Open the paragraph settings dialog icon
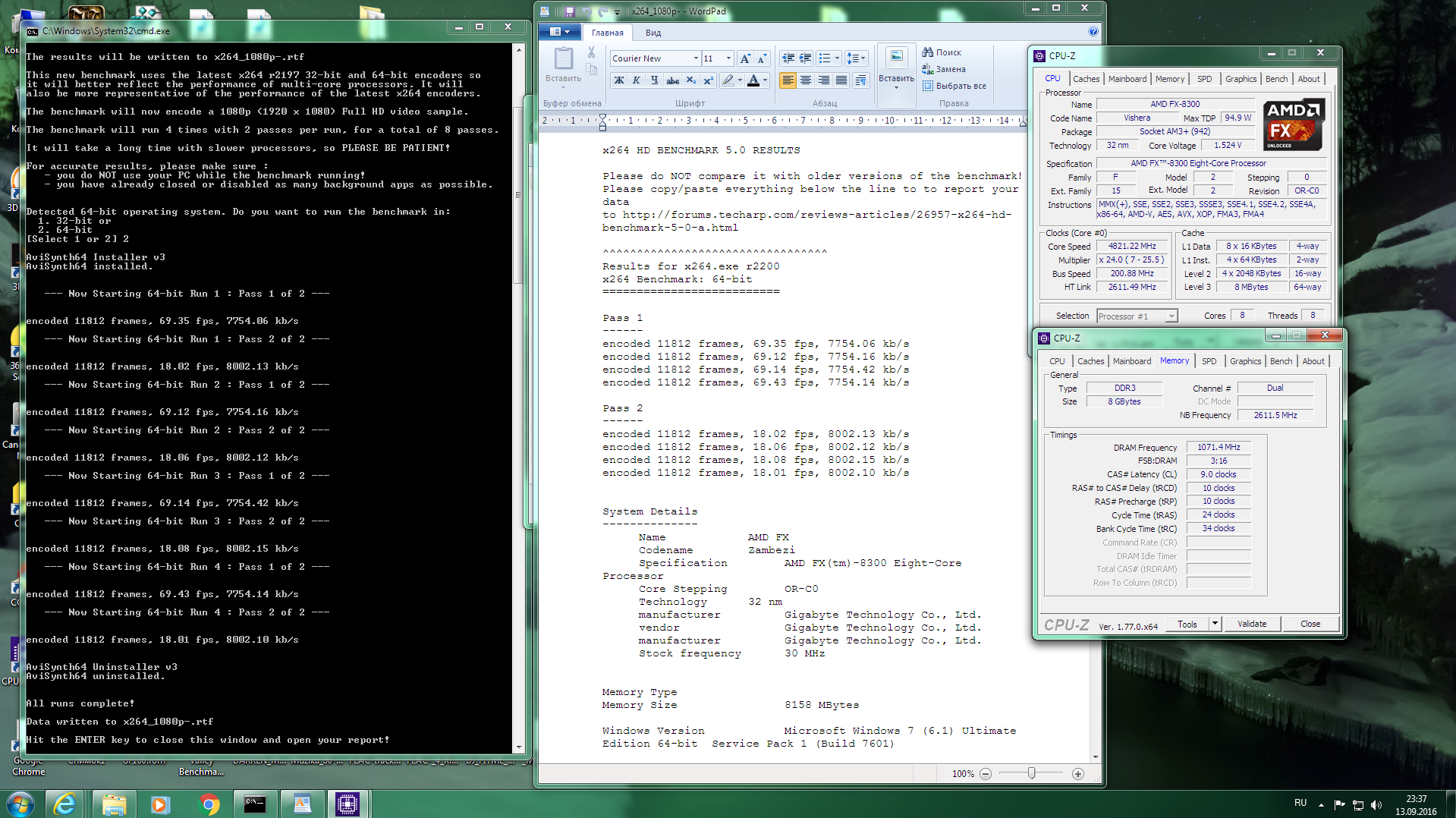The height and width of the screenshot is (818, 1456). pos(860,80)
